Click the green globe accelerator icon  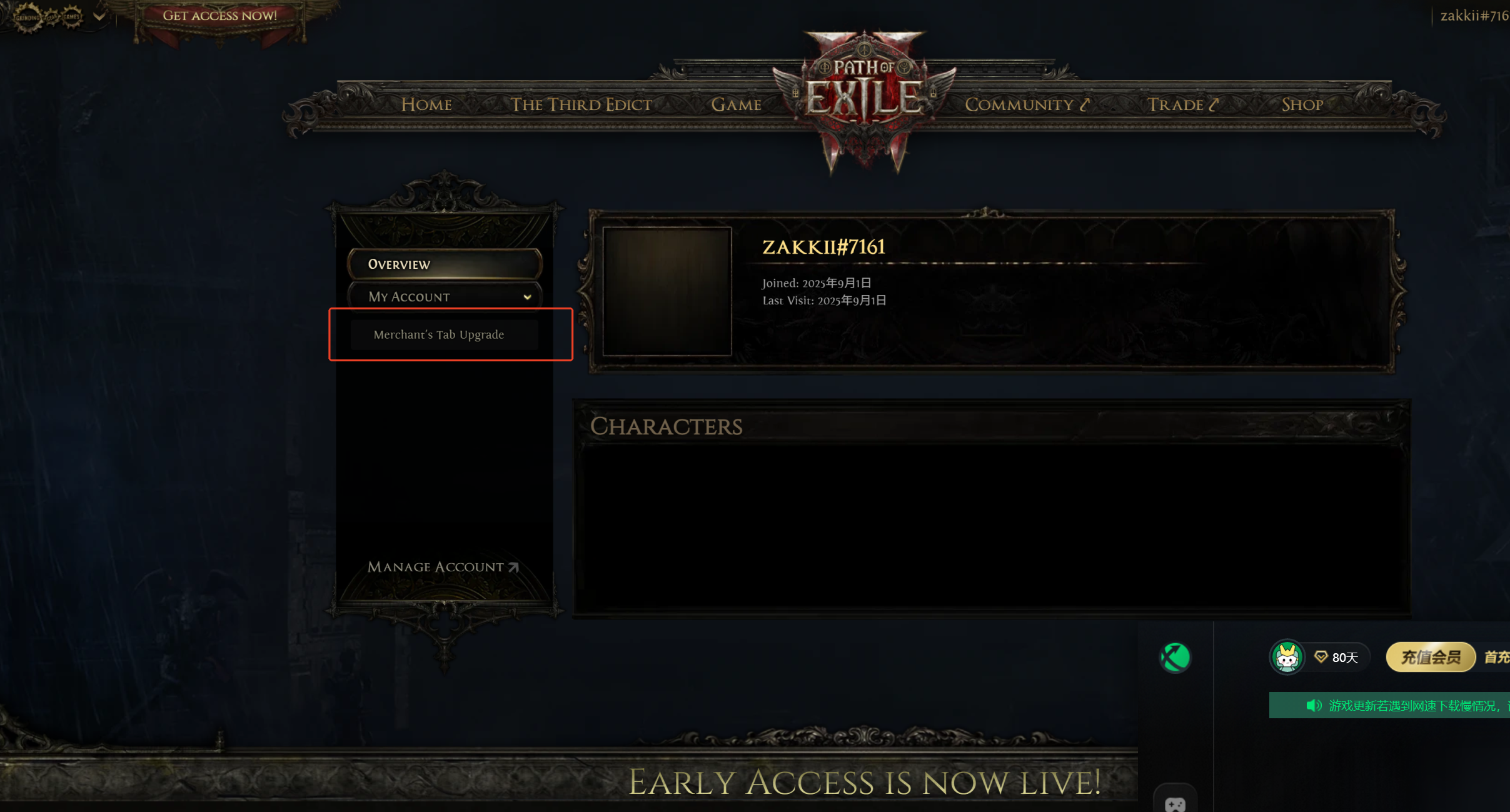[1175, 658]
